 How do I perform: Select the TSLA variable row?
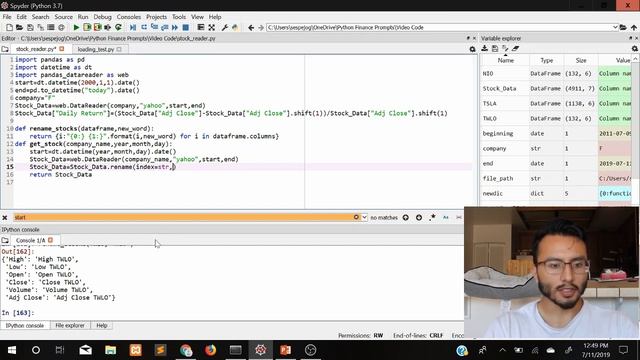point(556,104)
